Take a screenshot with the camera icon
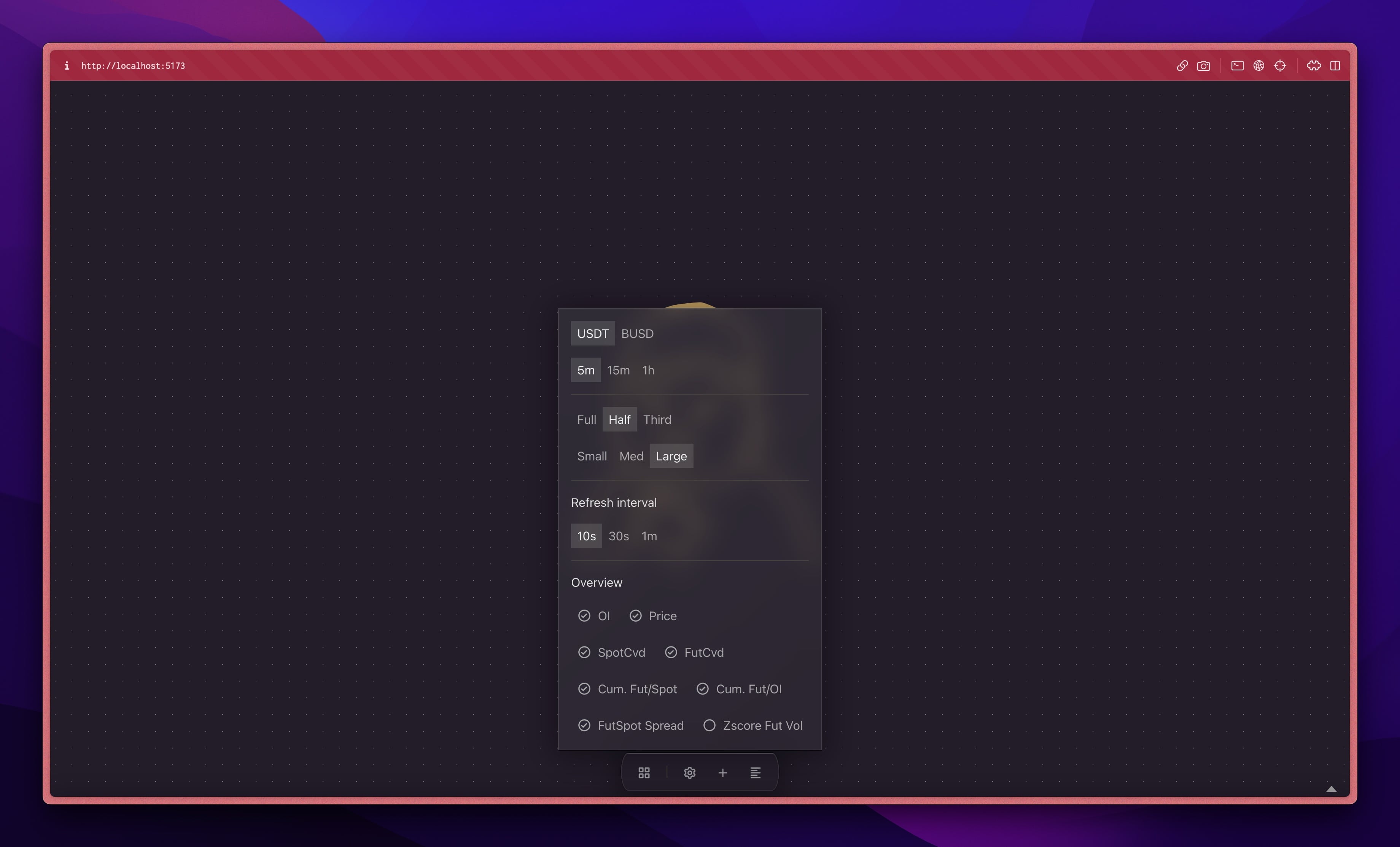 1203,65
